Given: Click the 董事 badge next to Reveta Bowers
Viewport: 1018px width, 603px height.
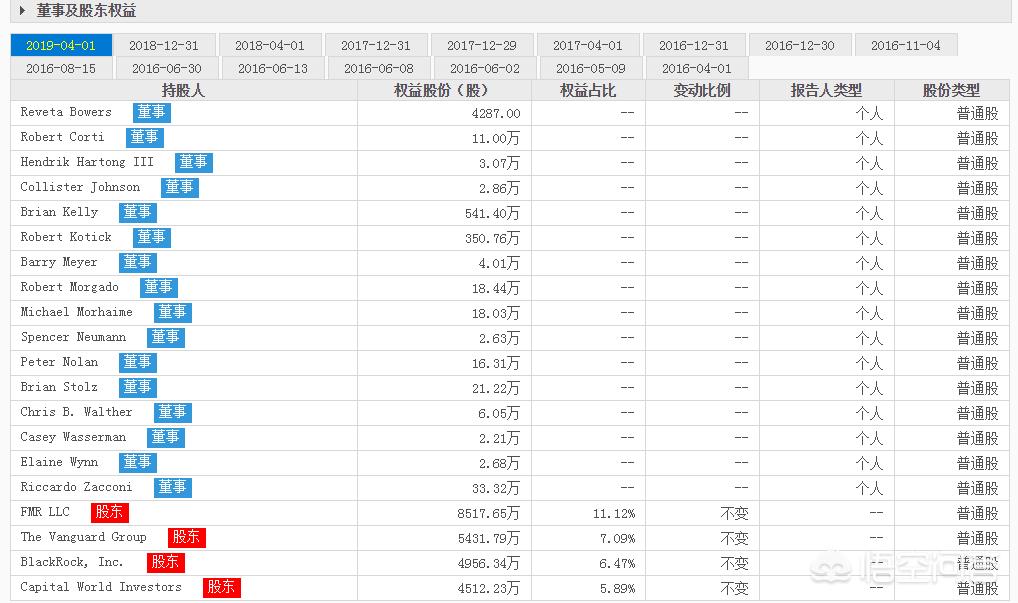Looking at the screenshot, I should [152, 112].
